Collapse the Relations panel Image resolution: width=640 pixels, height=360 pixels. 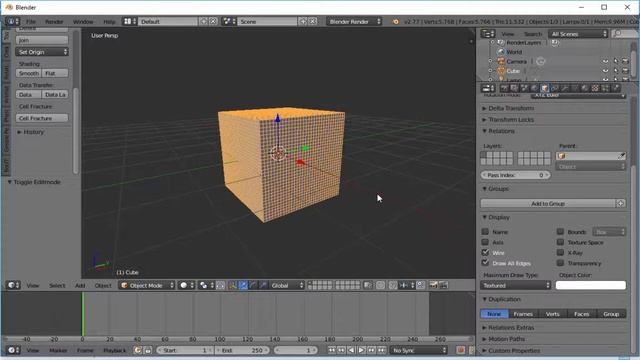[498, 131]
